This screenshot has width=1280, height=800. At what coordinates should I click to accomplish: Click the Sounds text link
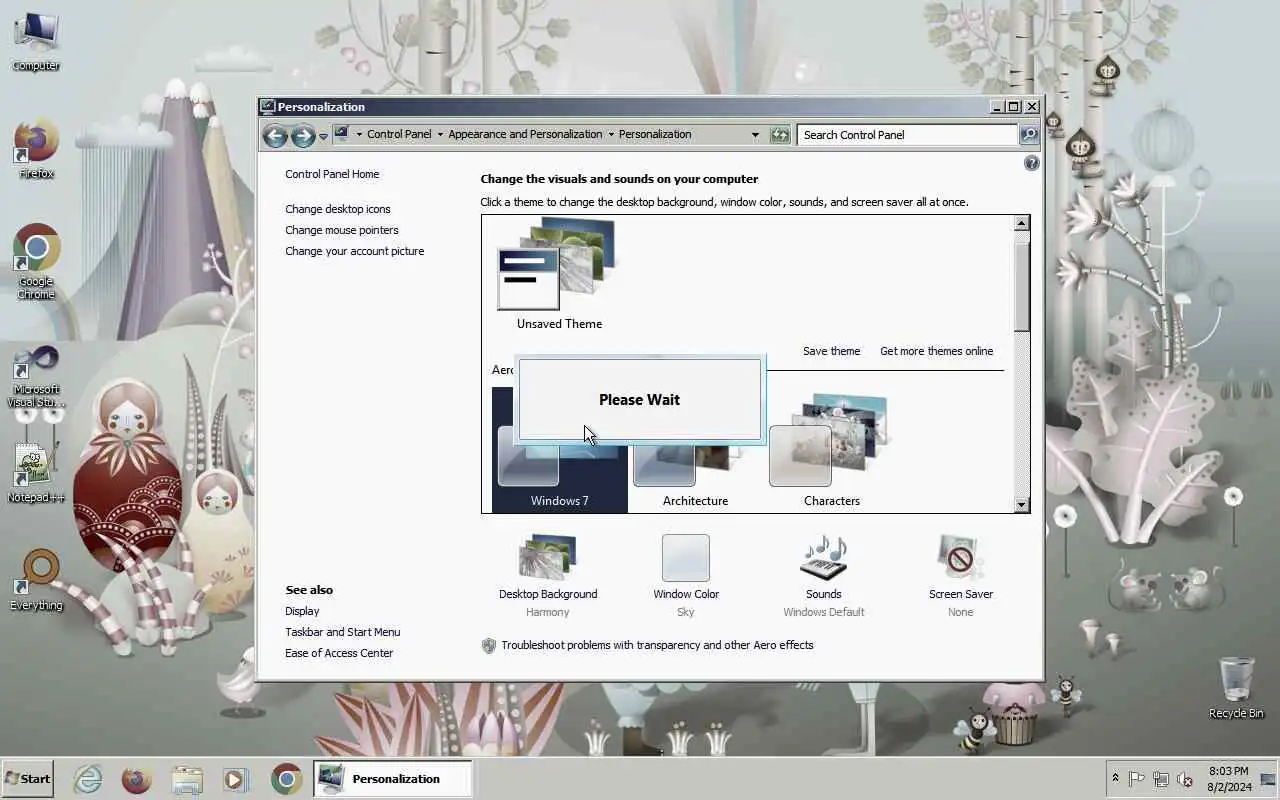point(823,594)
